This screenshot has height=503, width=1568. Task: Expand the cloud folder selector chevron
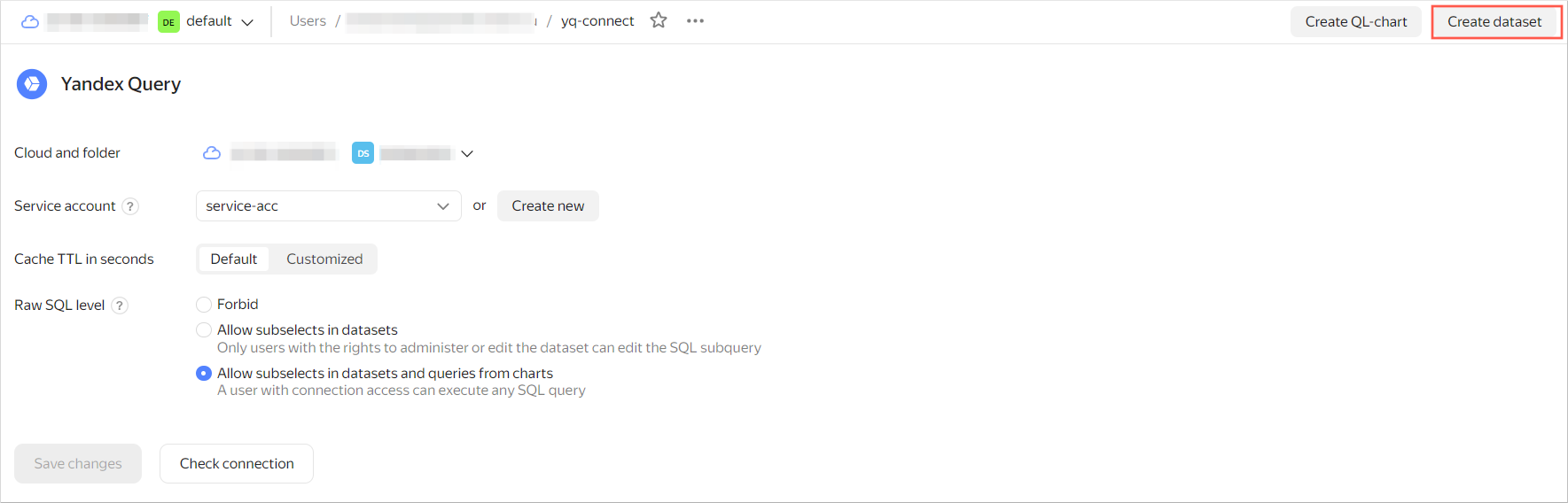pos(467,153)
